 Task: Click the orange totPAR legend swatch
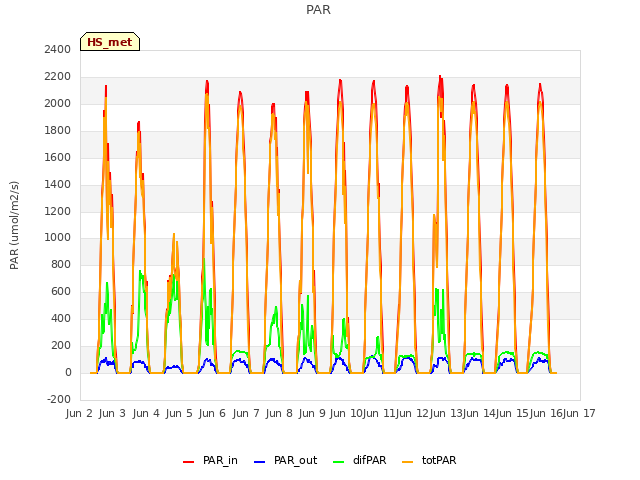[407, 462]
